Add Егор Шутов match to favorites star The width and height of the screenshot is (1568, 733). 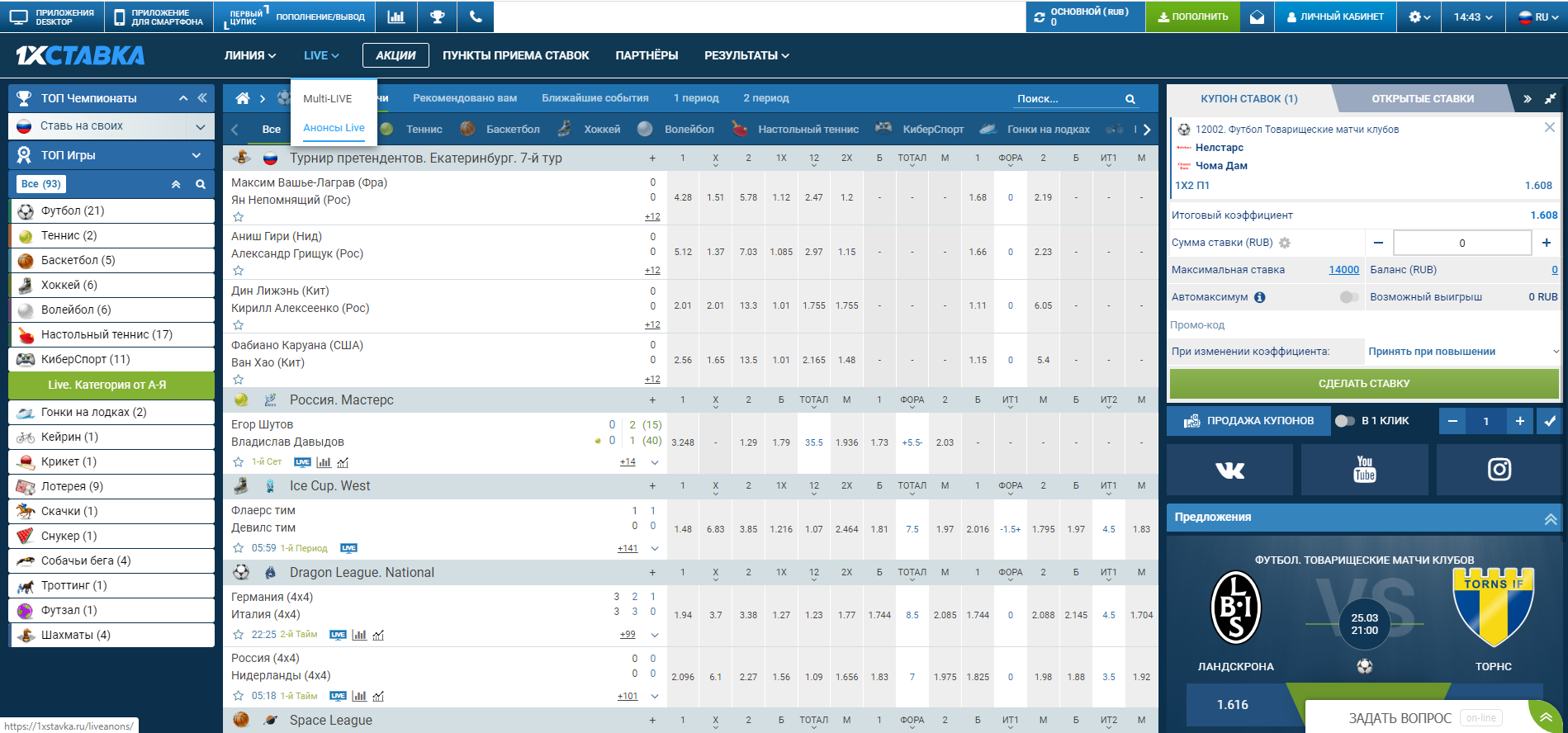pyautogui.click(x=239, y=462)
